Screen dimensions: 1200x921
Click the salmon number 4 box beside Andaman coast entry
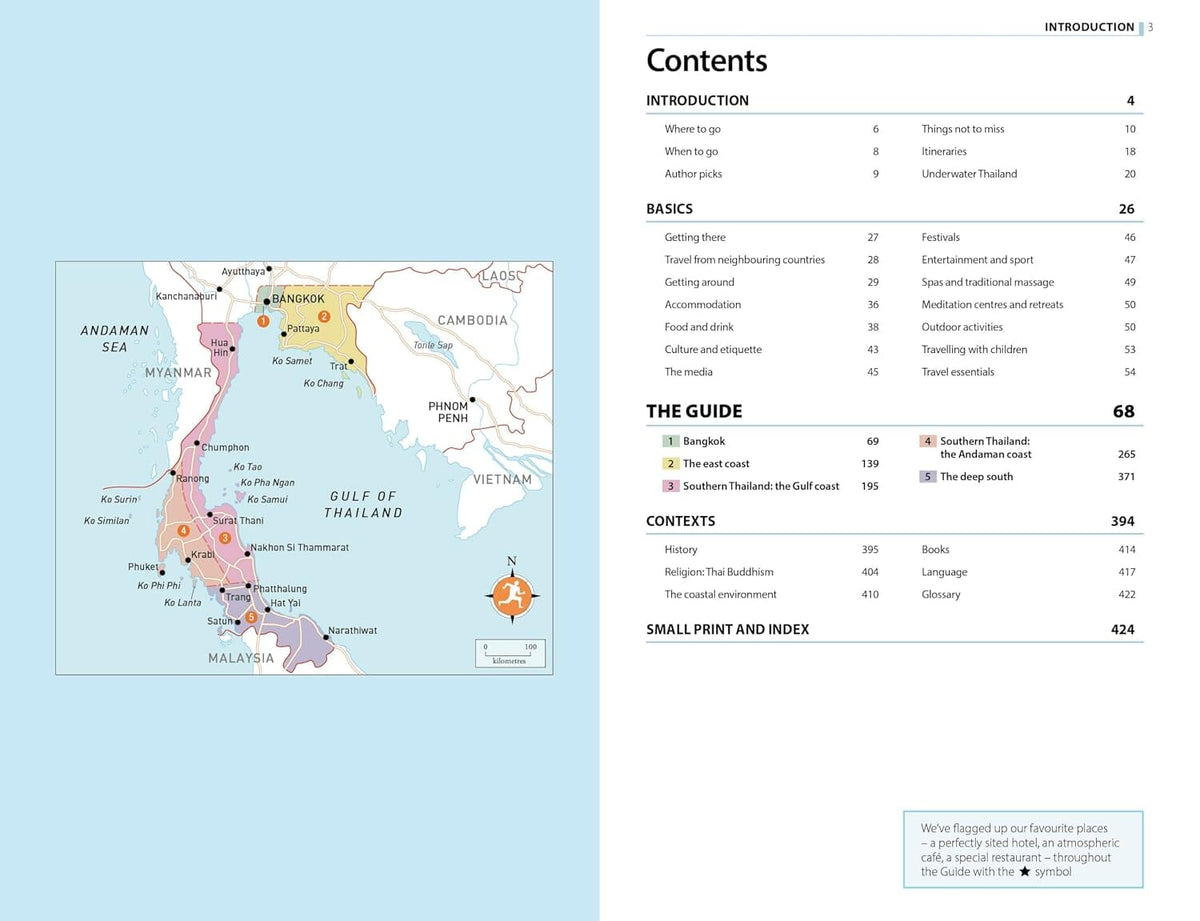click(928, 441)
